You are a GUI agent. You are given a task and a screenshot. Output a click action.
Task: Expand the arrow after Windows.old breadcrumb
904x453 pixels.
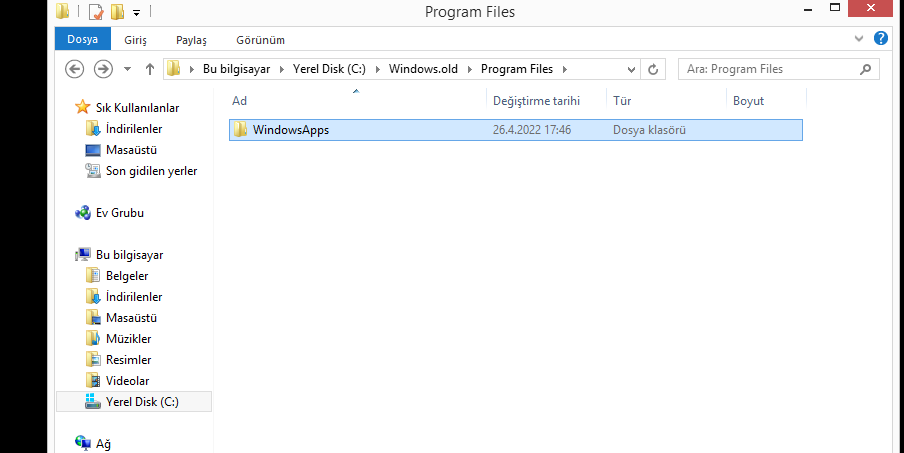469,69
